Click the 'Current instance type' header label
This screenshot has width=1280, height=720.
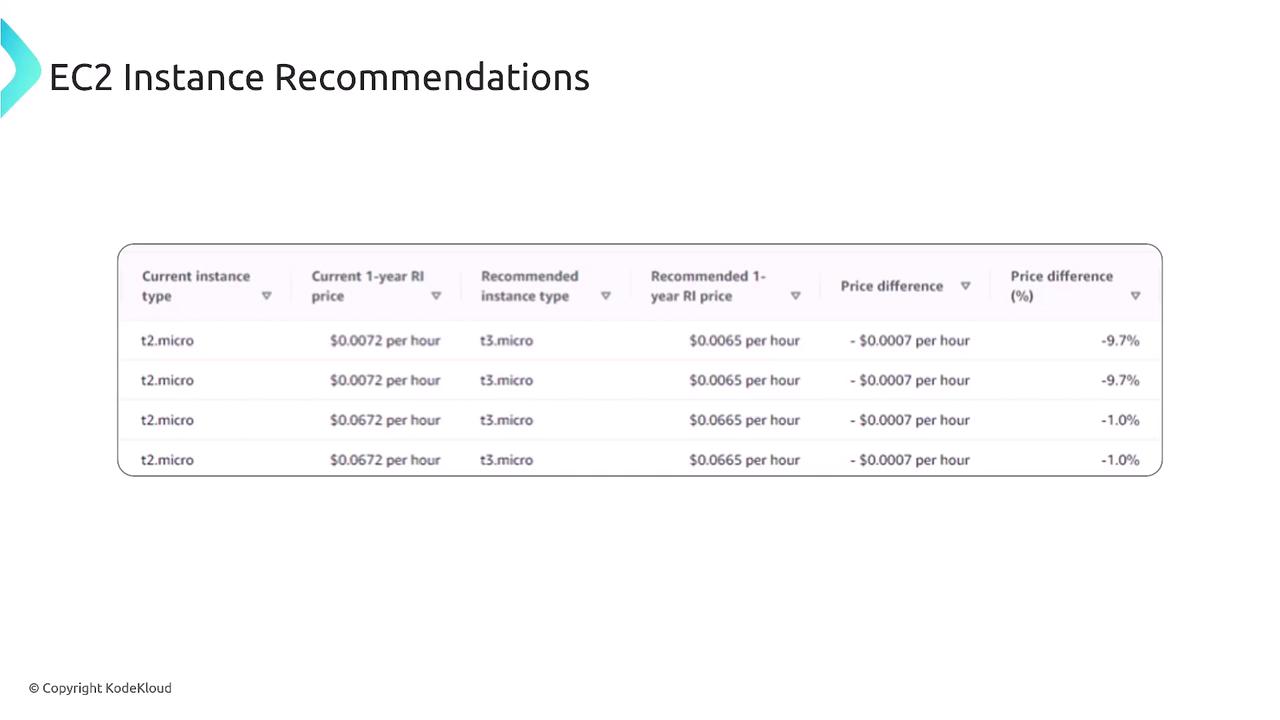(x=195, y=286)
